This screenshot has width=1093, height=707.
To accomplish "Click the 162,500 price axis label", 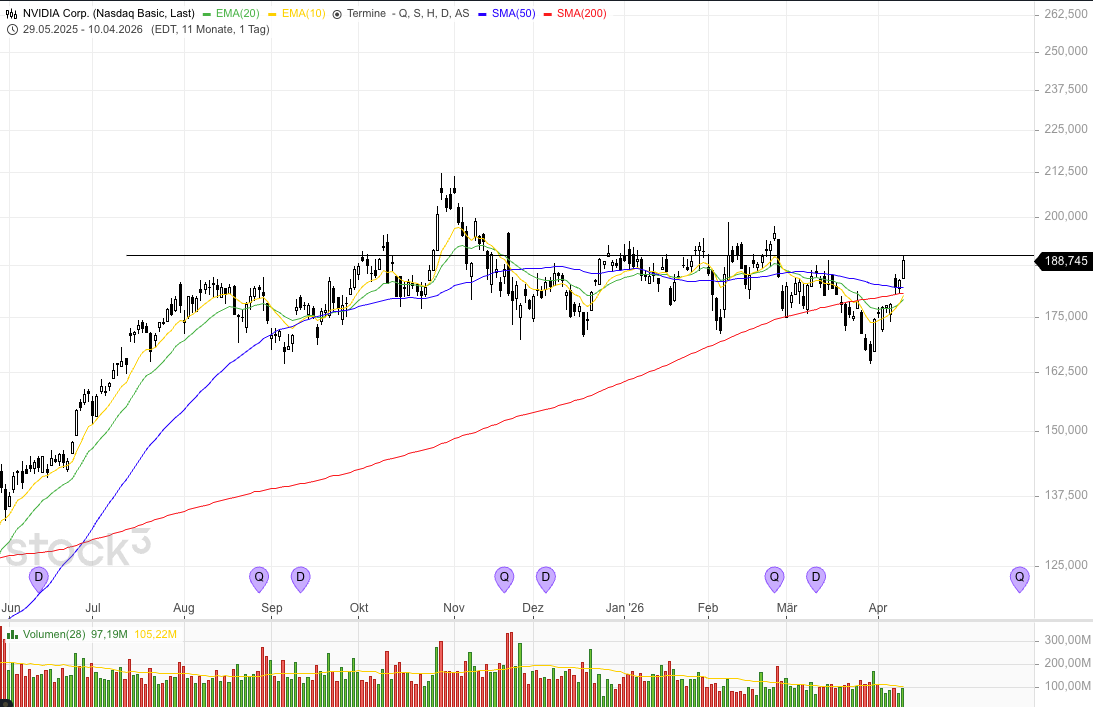I will coord(1066,371).
